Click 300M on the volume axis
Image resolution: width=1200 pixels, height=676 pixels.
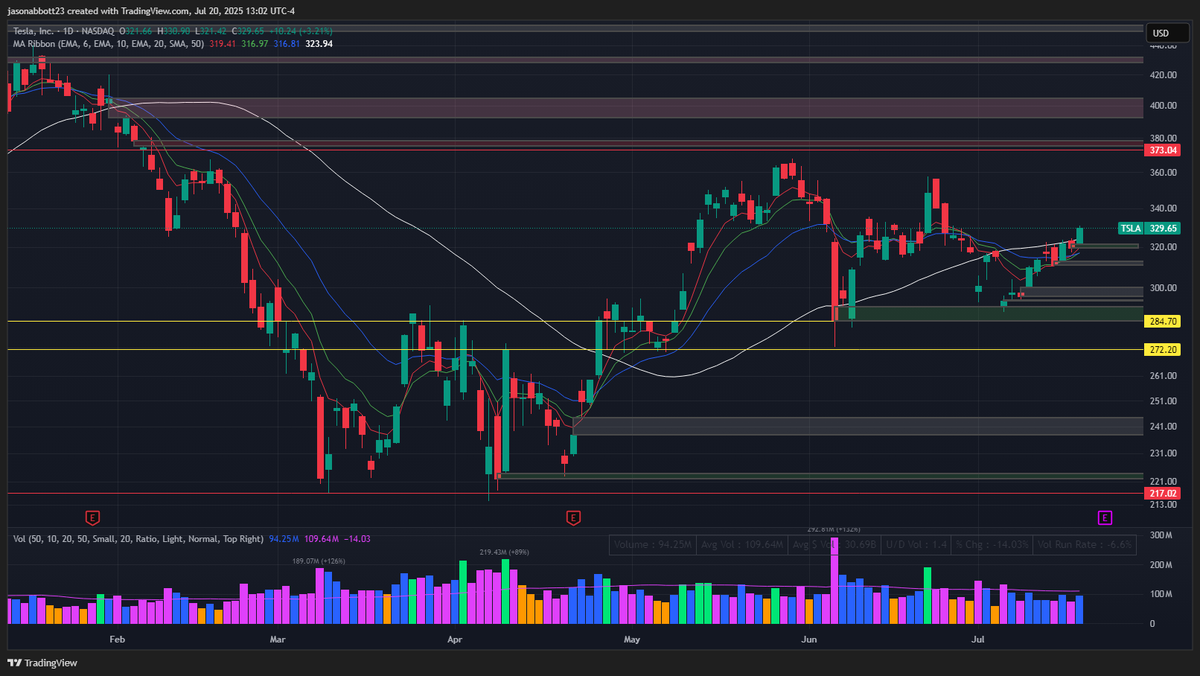(1160, 537)
